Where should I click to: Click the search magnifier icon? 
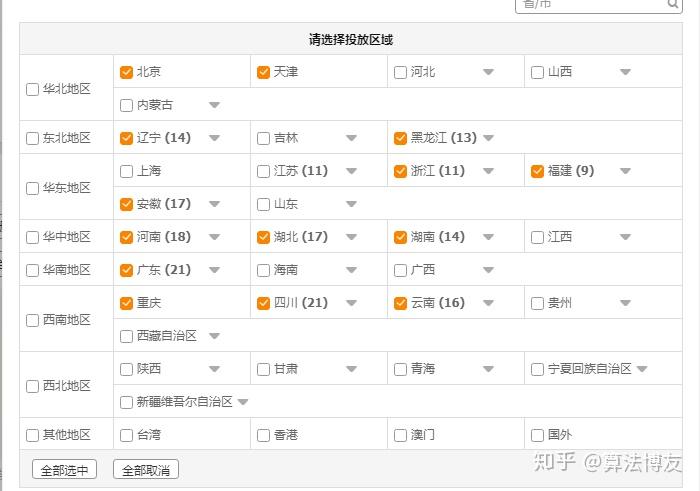(674, 4)
